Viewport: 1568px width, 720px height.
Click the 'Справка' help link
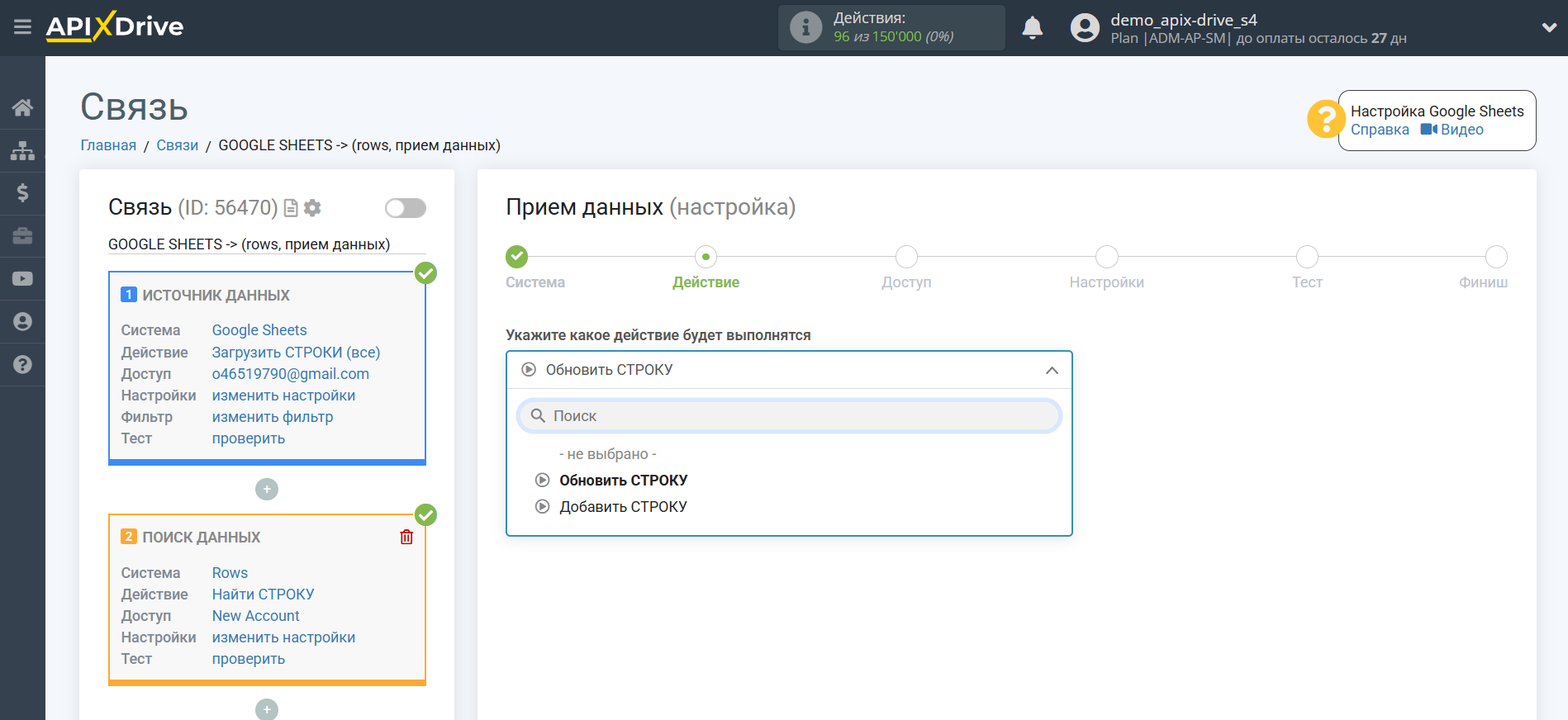pos(1380,130)
